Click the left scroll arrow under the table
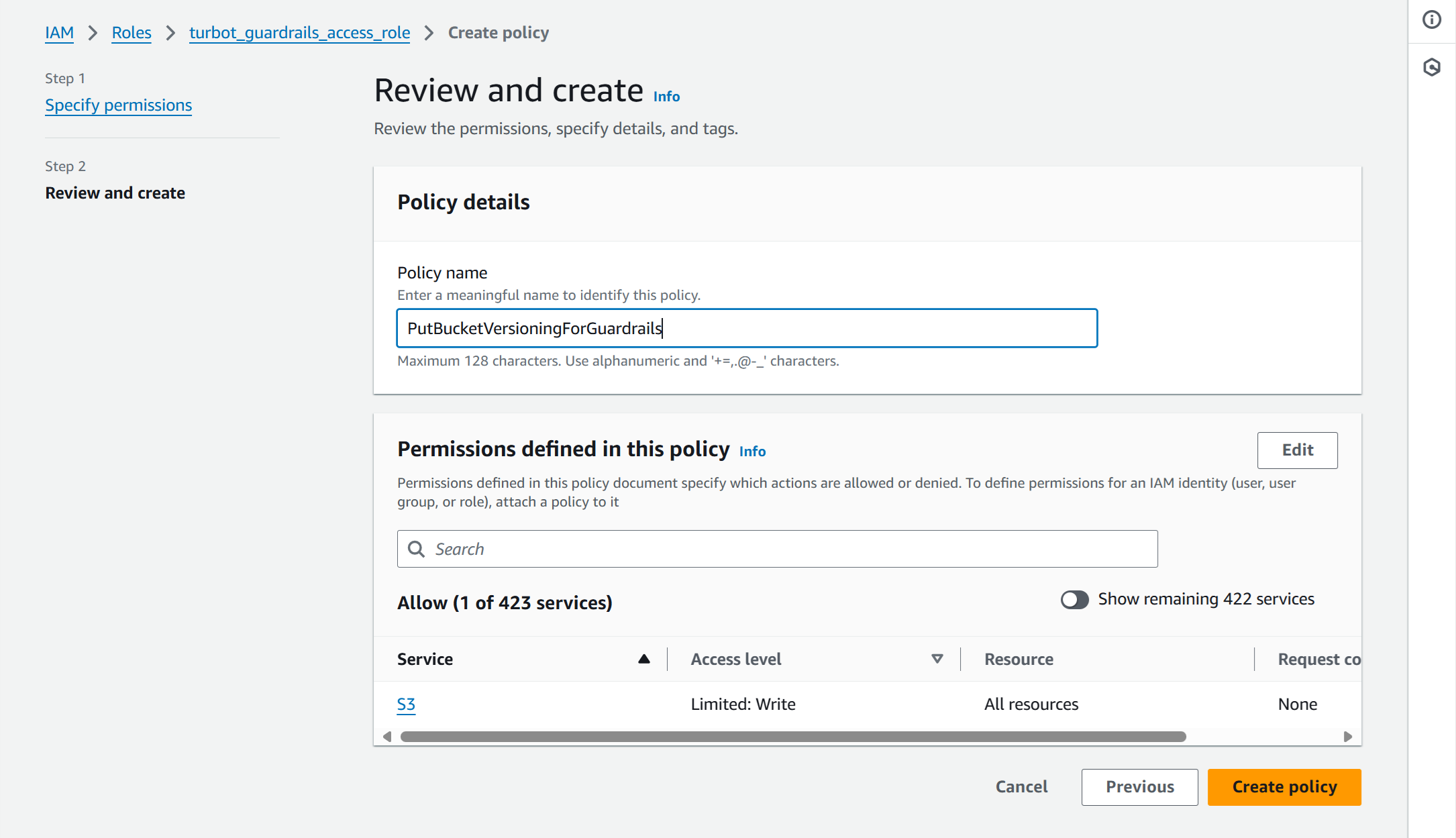The image size is (1456, 838). [387, 736]
